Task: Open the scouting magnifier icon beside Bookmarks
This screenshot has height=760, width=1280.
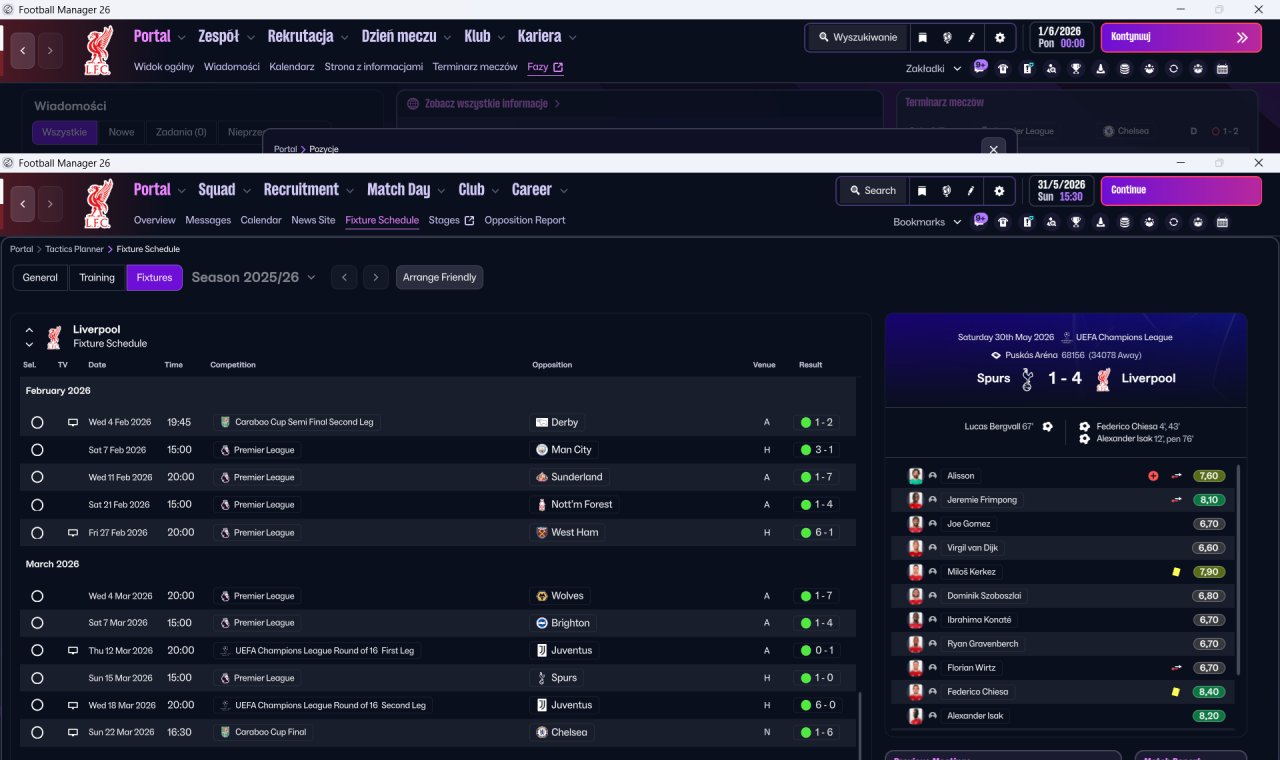Action: [x=1051, y=222]
